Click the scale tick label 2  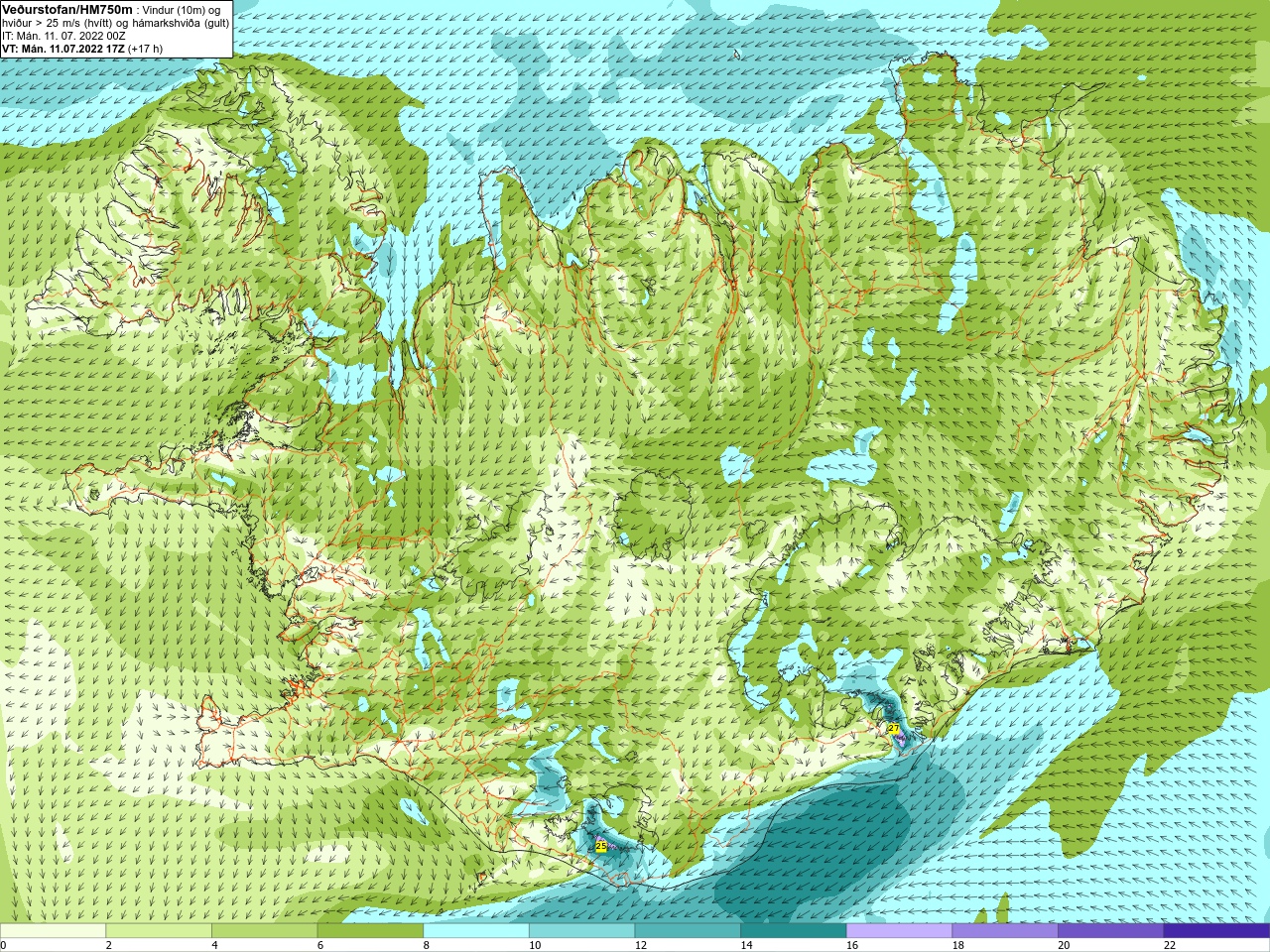pos(108,945)
